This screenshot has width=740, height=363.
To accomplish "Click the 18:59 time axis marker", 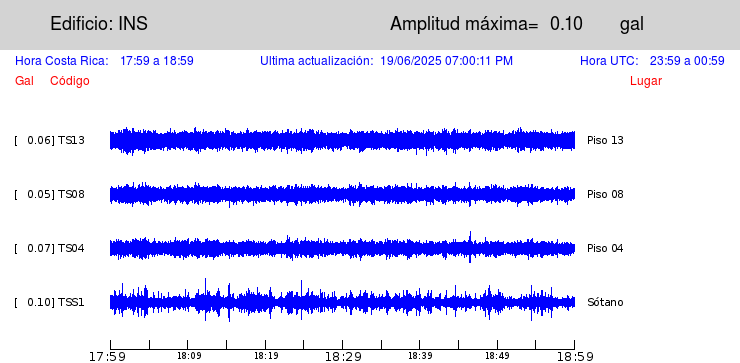I will 575,356.
